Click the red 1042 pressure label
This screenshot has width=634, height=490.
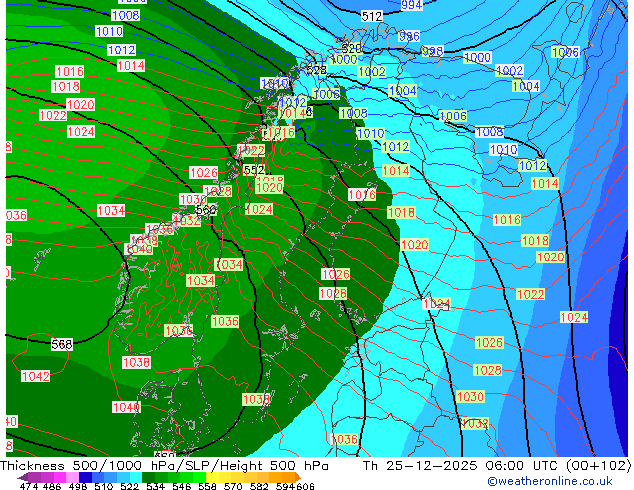pos(36,376)
